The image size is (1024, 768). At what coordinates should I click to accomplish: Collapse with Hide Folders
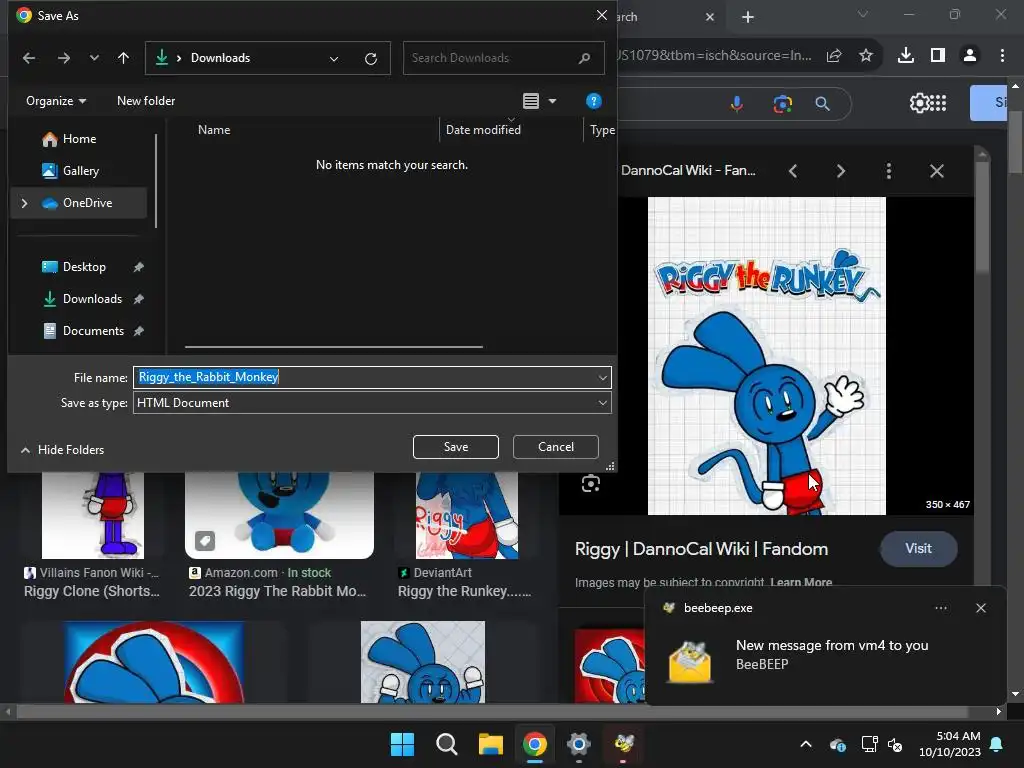point(63,449)
